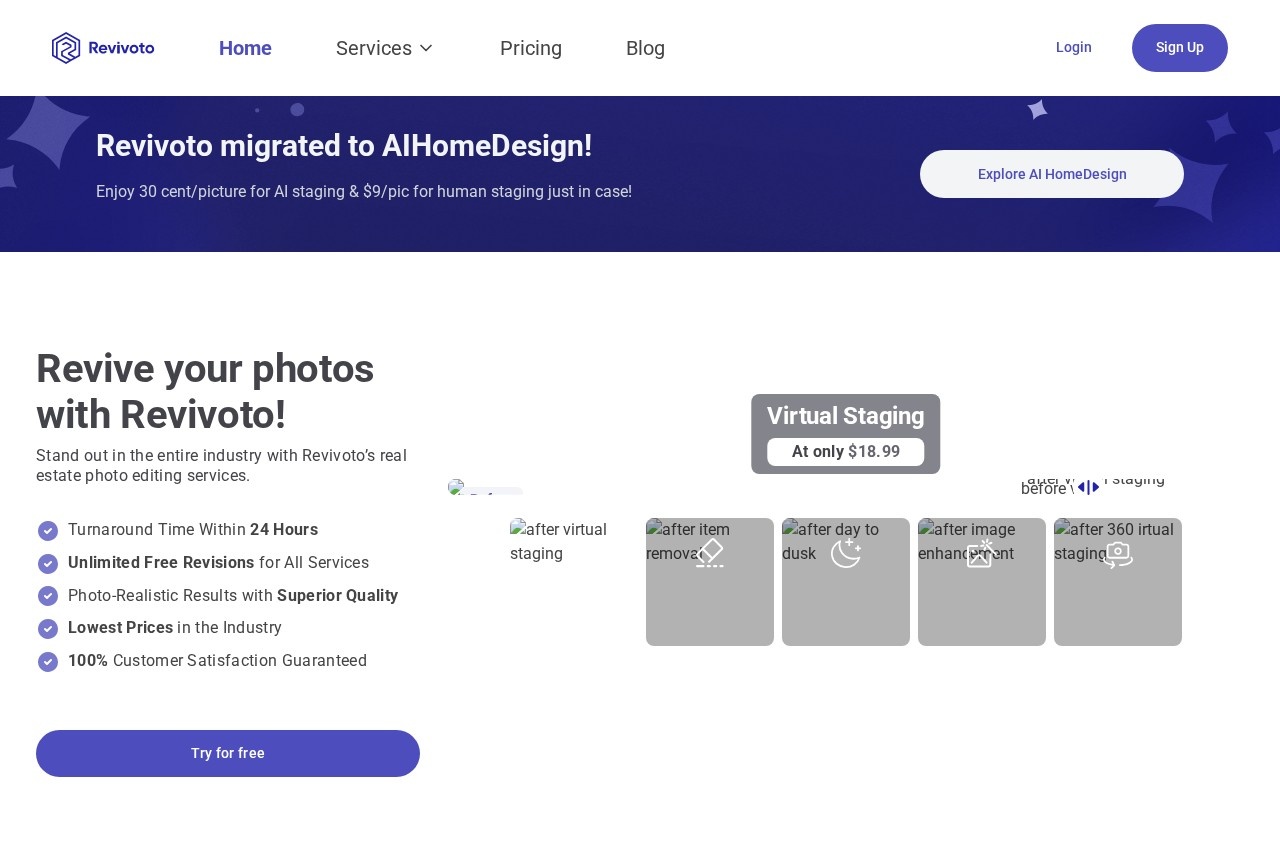Open the Blog menu item
The width and height of the screenshot is (1280, 853).
pyautogui.click(x=645, y=48)
